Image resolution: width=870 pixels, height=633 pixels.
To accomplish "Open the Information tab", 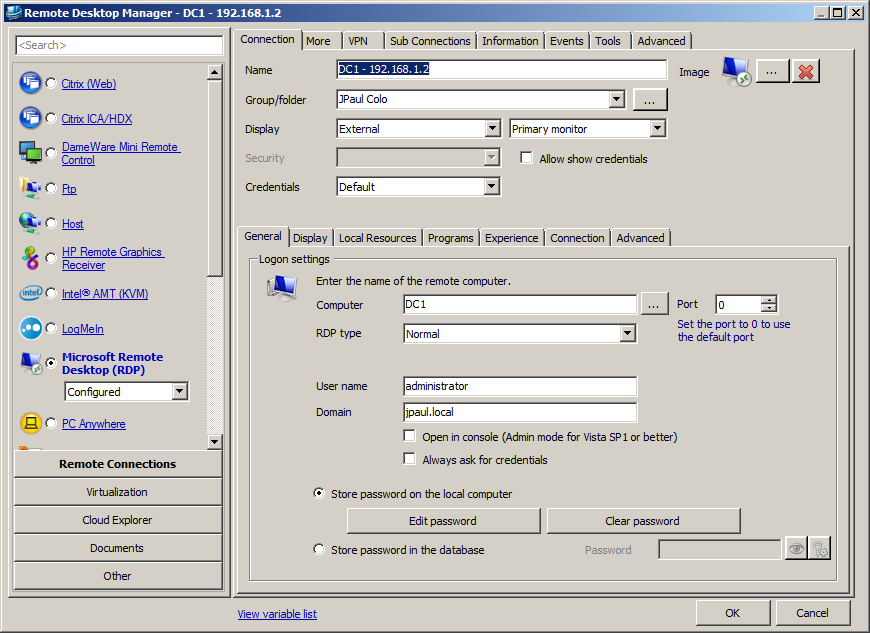I will point(510,41).
